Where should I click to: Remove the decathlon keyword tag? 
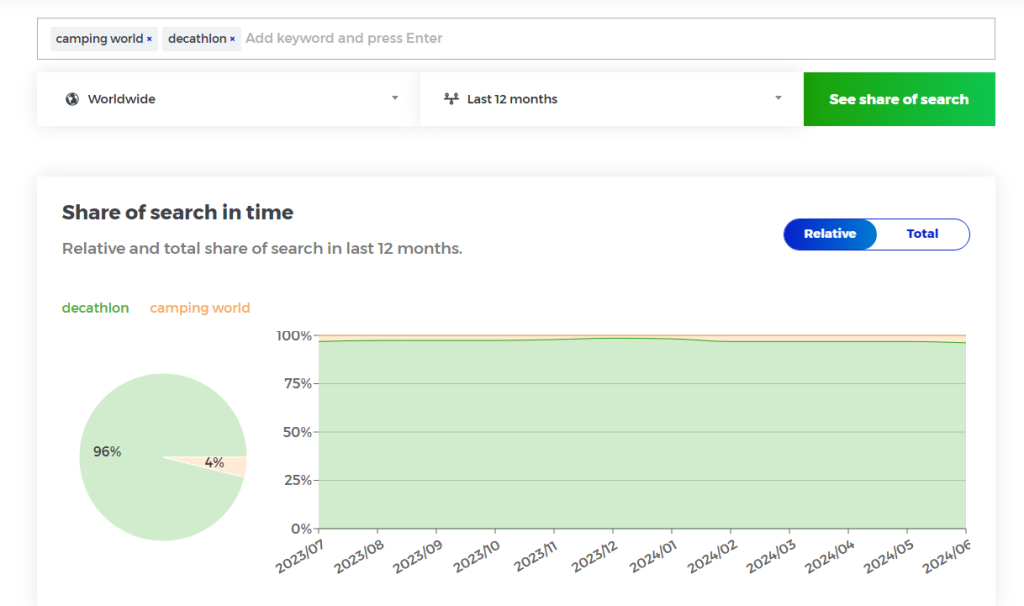[x=232, y=39]
